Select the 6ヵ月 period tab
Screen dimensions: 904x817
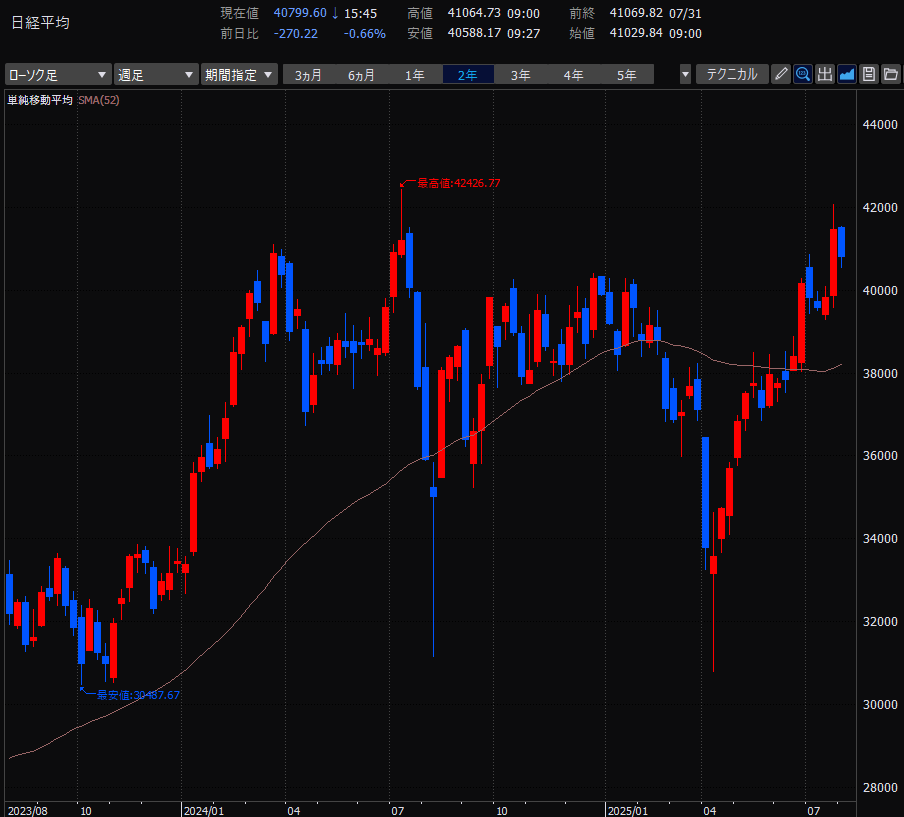(361, 75)
